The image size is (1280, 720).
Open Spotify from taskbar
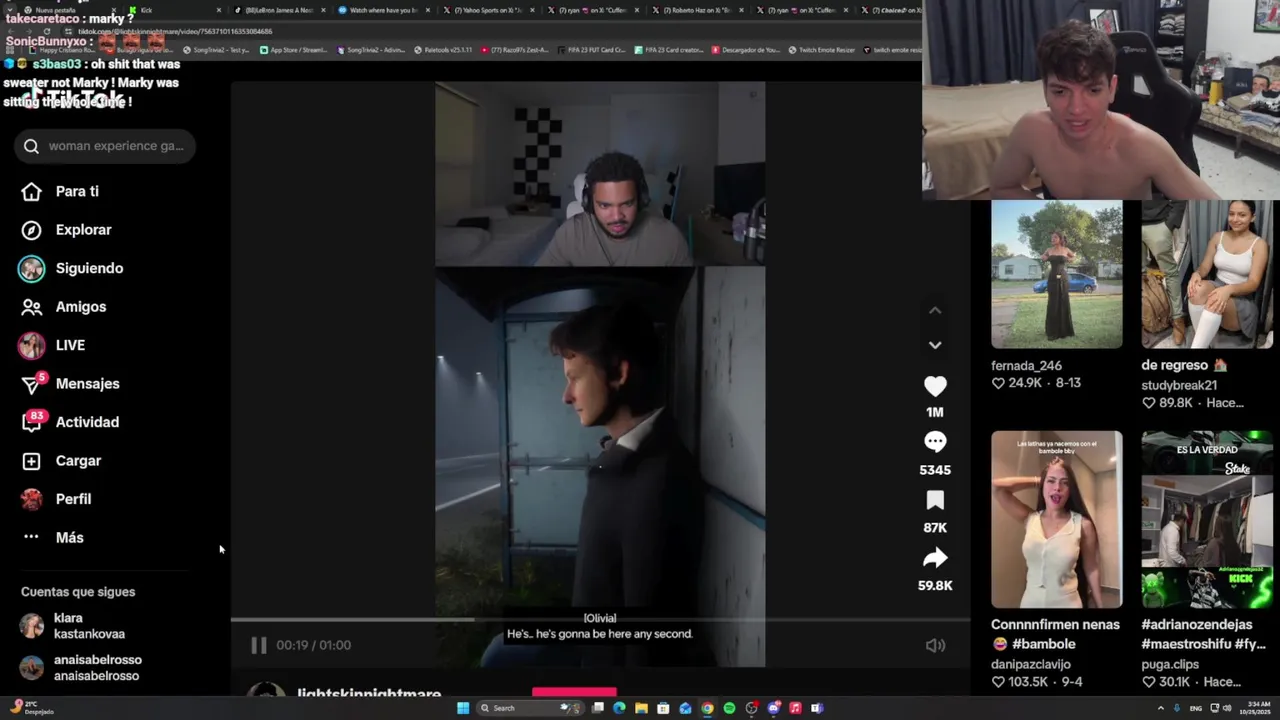[729, 708]
